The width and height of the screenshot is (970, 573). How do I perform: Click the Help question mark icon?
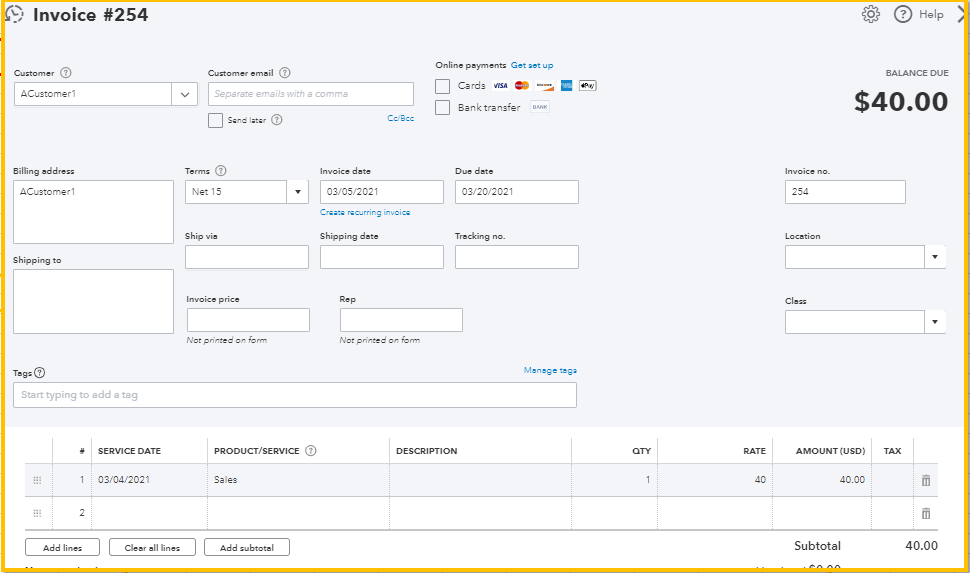click(x=903, y=14)
